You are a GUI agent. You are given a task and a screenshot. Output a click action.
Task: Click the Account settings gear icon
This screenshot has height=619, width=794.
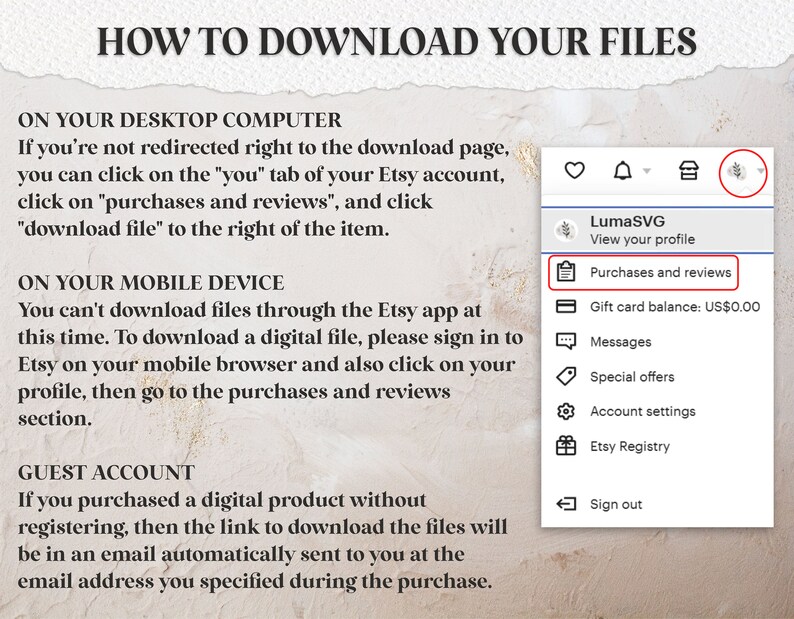[x=566, y=411]
